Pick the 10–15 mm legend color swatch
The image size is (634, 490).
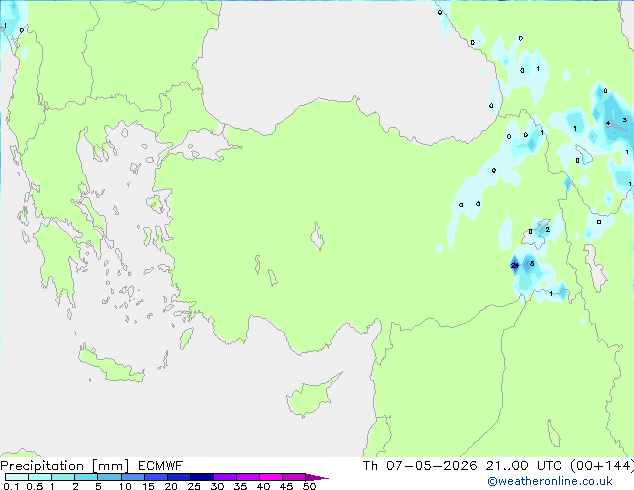(132, 477)
